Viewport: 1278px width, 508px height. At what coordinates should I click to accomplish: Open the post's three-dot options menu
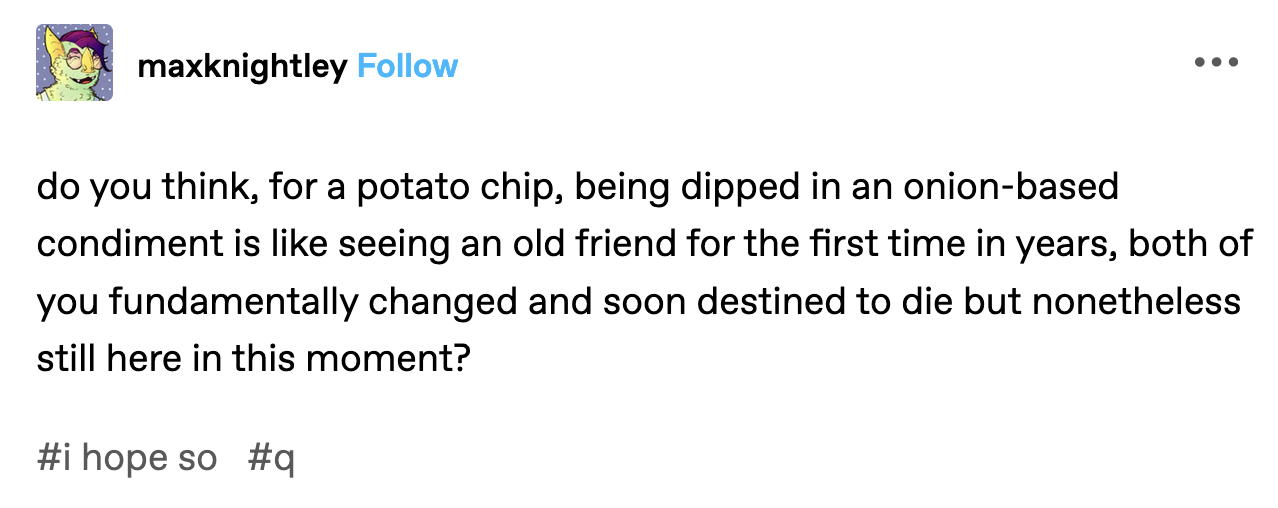(1216, 62)
